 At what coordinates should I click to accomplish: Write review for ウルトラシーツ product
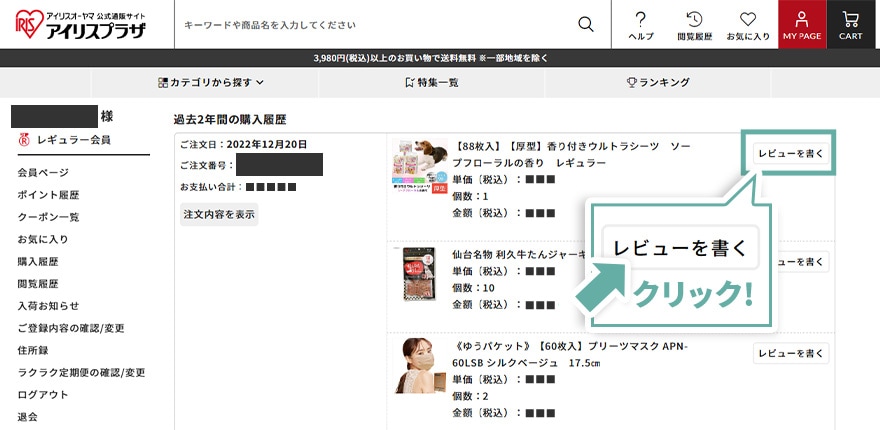(791, 153)
